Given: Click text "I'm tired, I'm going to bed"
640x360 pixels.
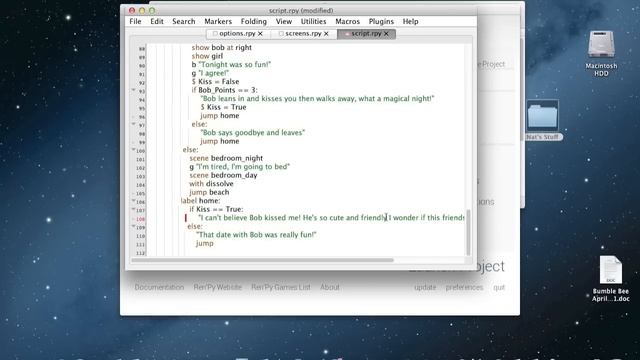Looking at the screenshot, I should tap(242, 167).
